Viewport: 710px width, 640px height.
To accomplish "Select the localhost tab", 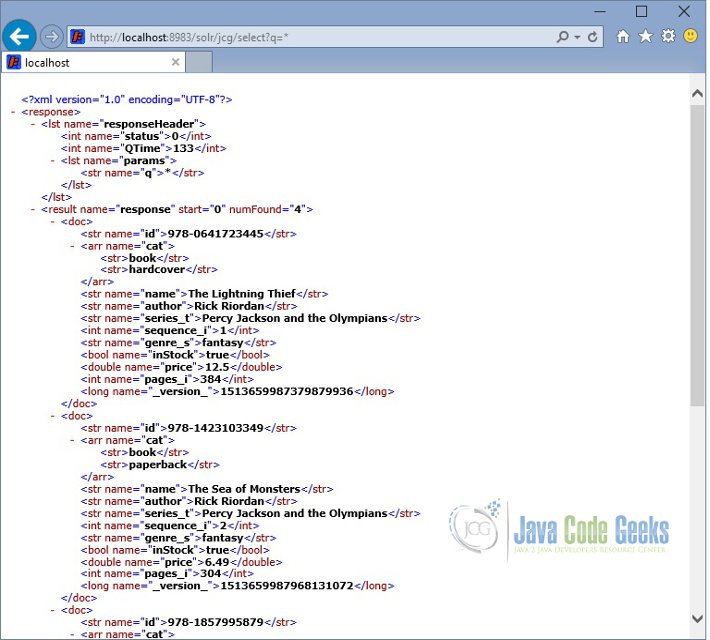I will coord(94,63).
